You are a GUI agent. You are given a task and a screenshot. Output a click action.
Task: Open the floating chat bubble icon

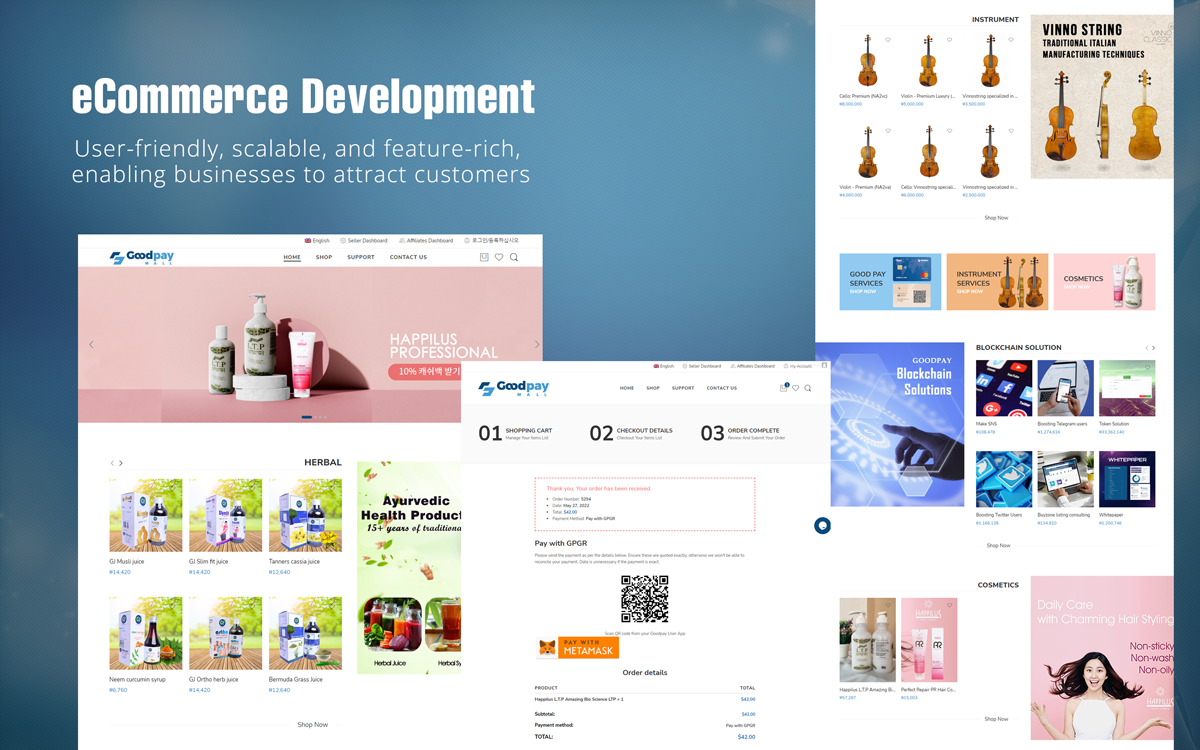[822, 526]
